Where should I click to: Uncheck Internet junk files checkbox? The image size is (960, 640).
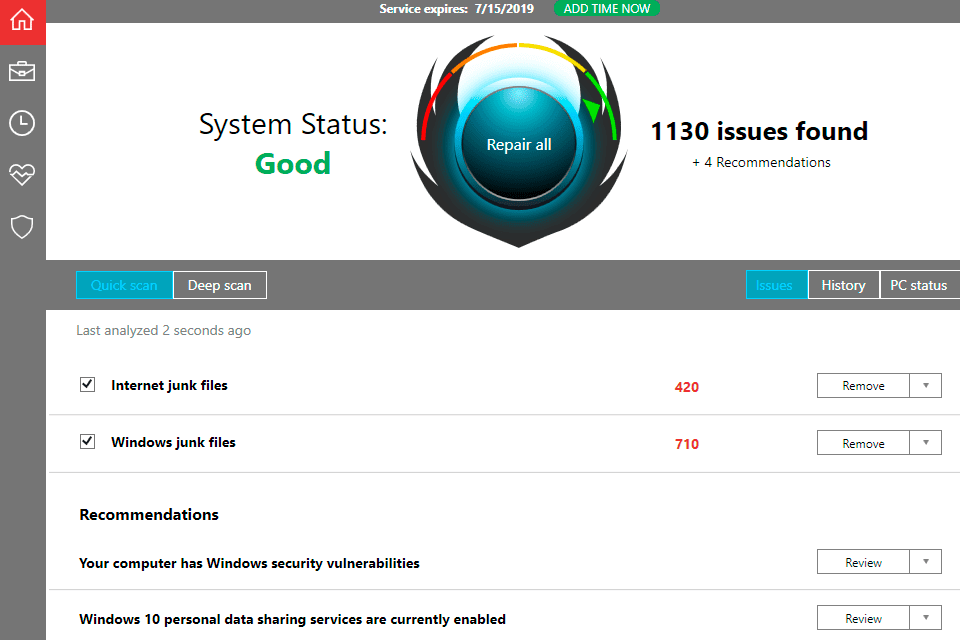pos(88,385)
